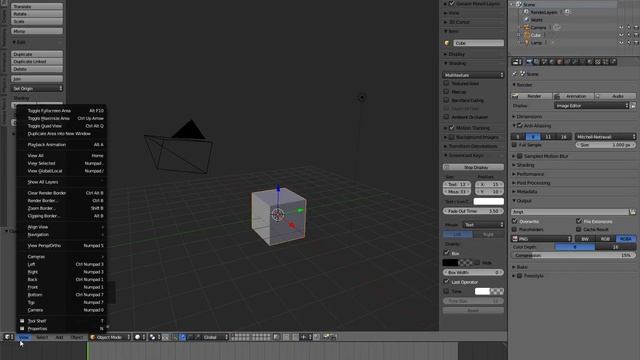Viewport: 640px width, 360px height.
Task: Click the Cube mesh icon in the outliner
Action: click(x=527, y=35)
